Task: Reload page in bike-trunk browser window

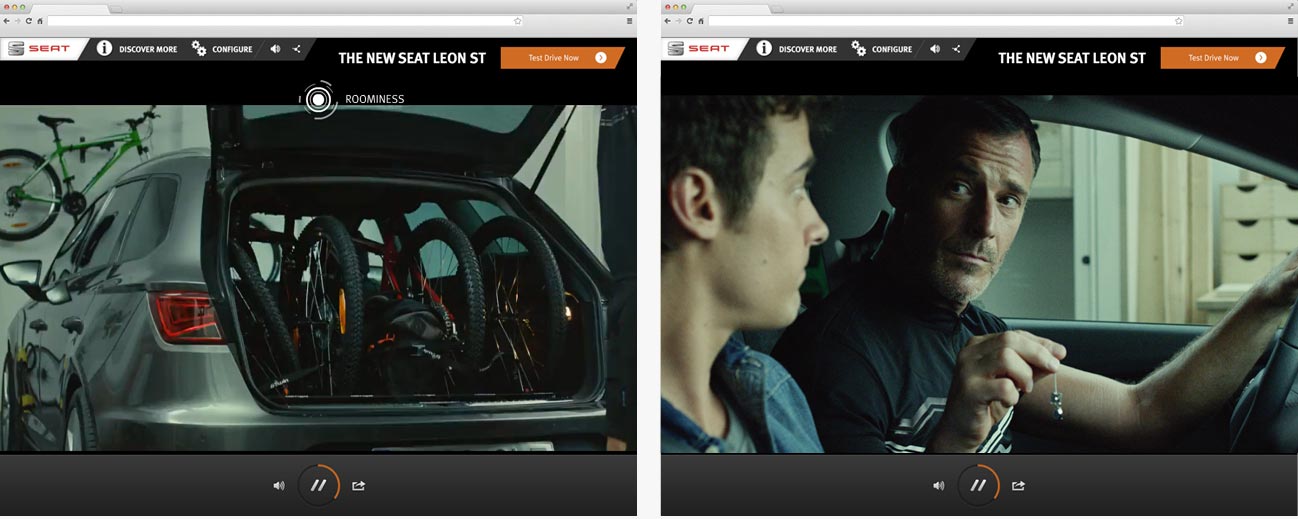Action: point(28,20)
